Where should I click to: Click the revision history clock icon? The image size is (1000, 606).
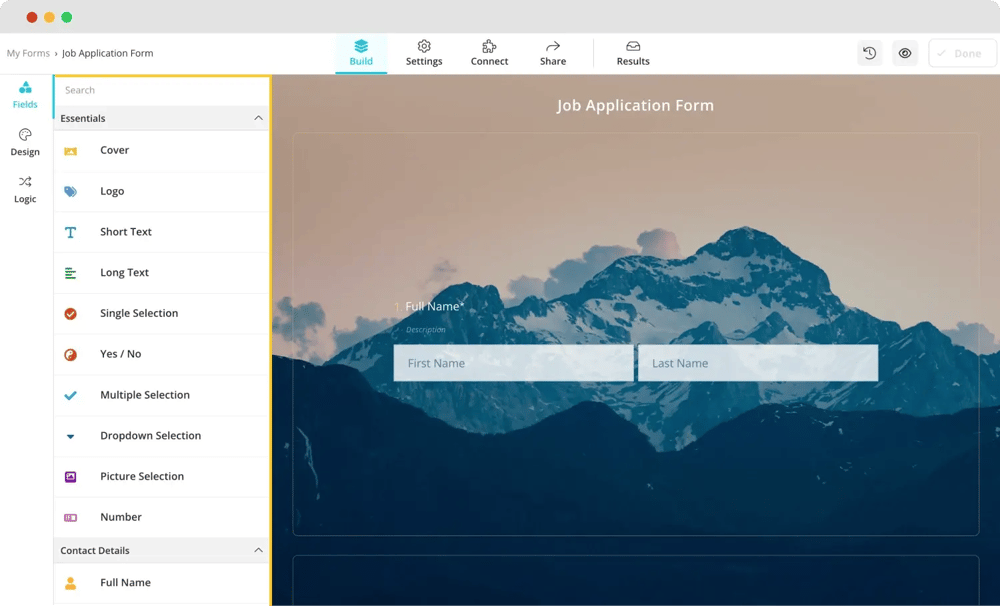[x=869, y=54]
